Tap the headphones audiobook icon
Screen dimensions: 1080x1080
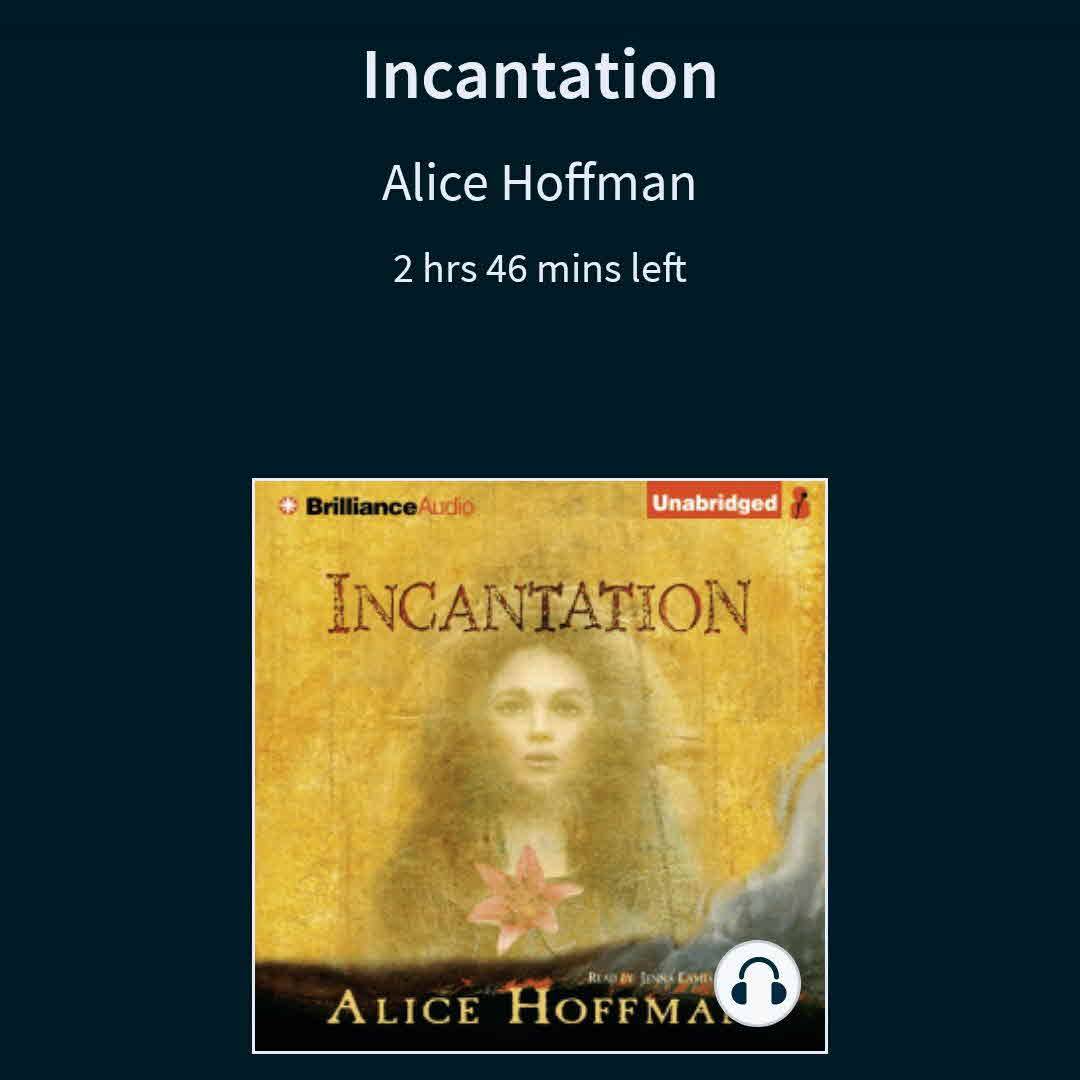click(x=758, y=983)
